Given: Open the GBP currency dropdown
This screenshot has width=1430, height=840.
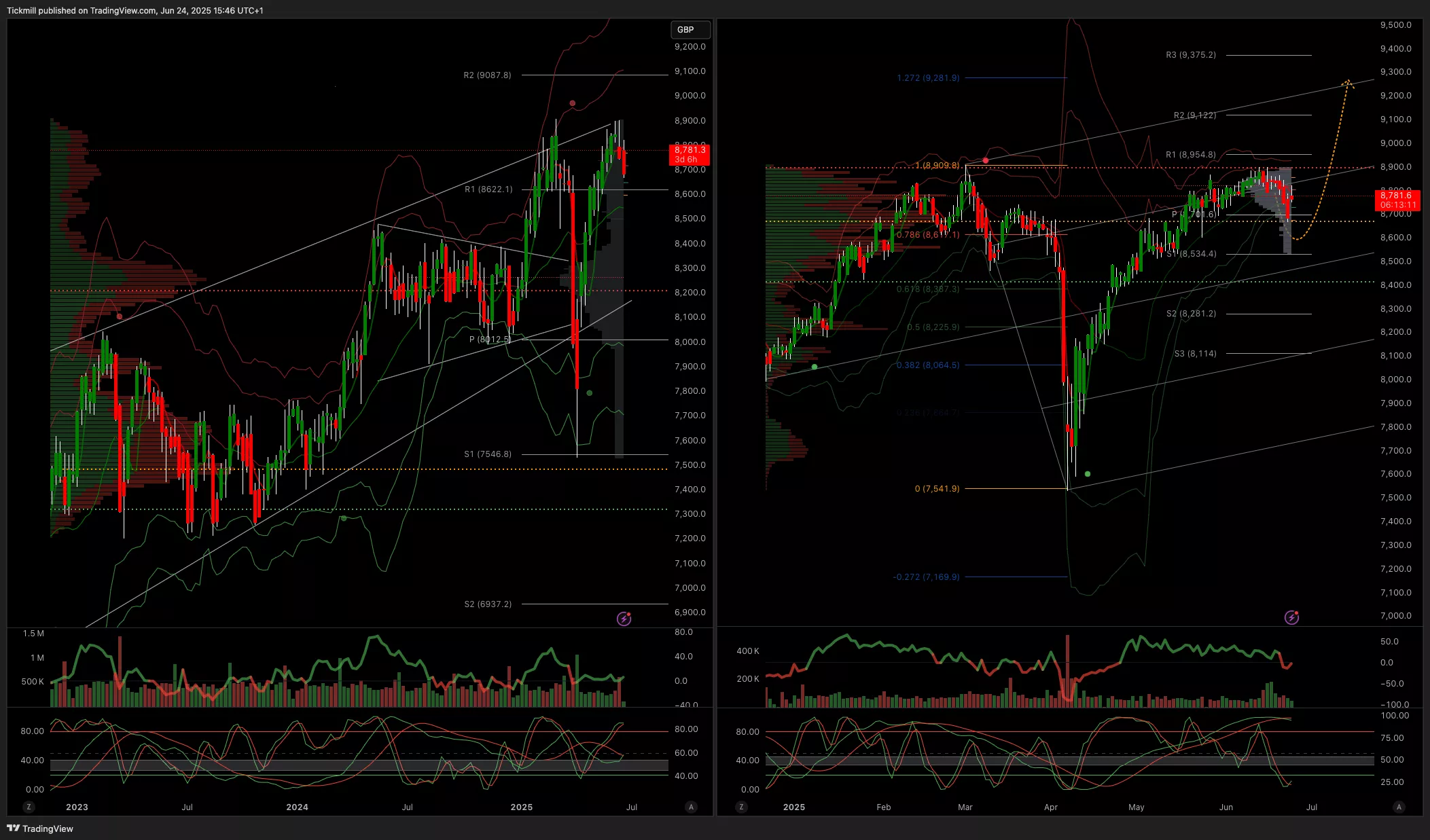Looking at the screenshot, I should 690,30.
